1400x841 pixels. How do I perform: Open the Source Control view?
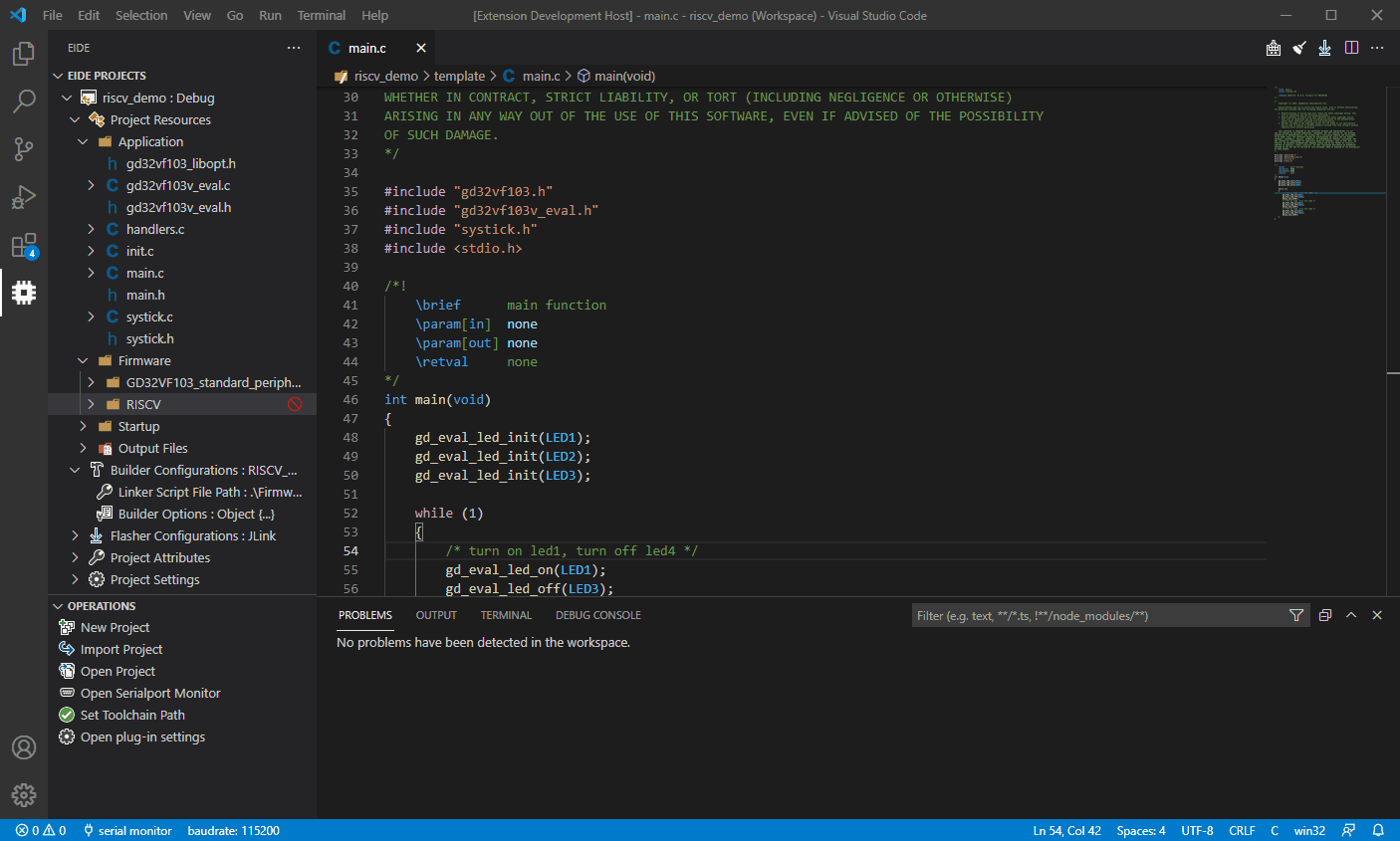[24, 149]
